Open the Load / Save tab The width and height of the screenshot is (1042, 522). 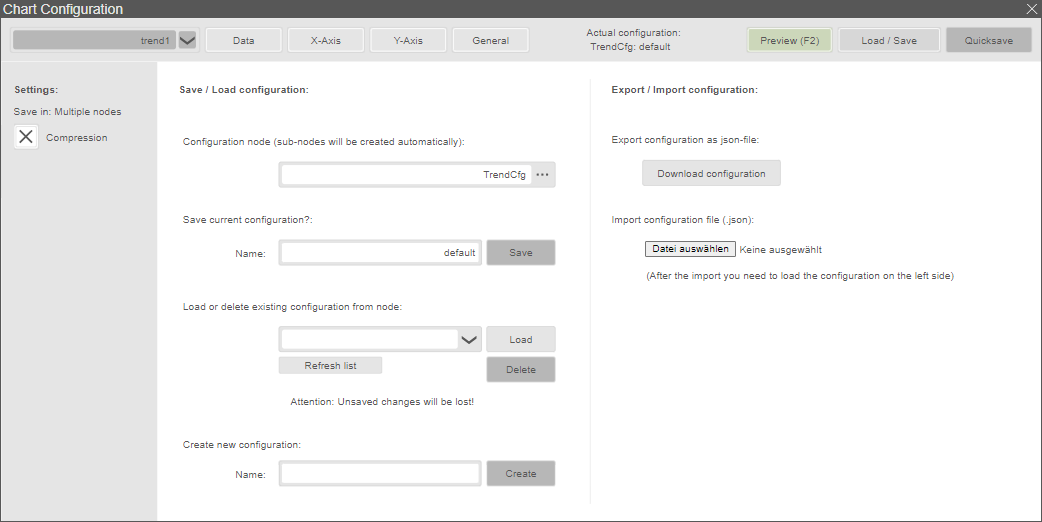coord(889,41)
